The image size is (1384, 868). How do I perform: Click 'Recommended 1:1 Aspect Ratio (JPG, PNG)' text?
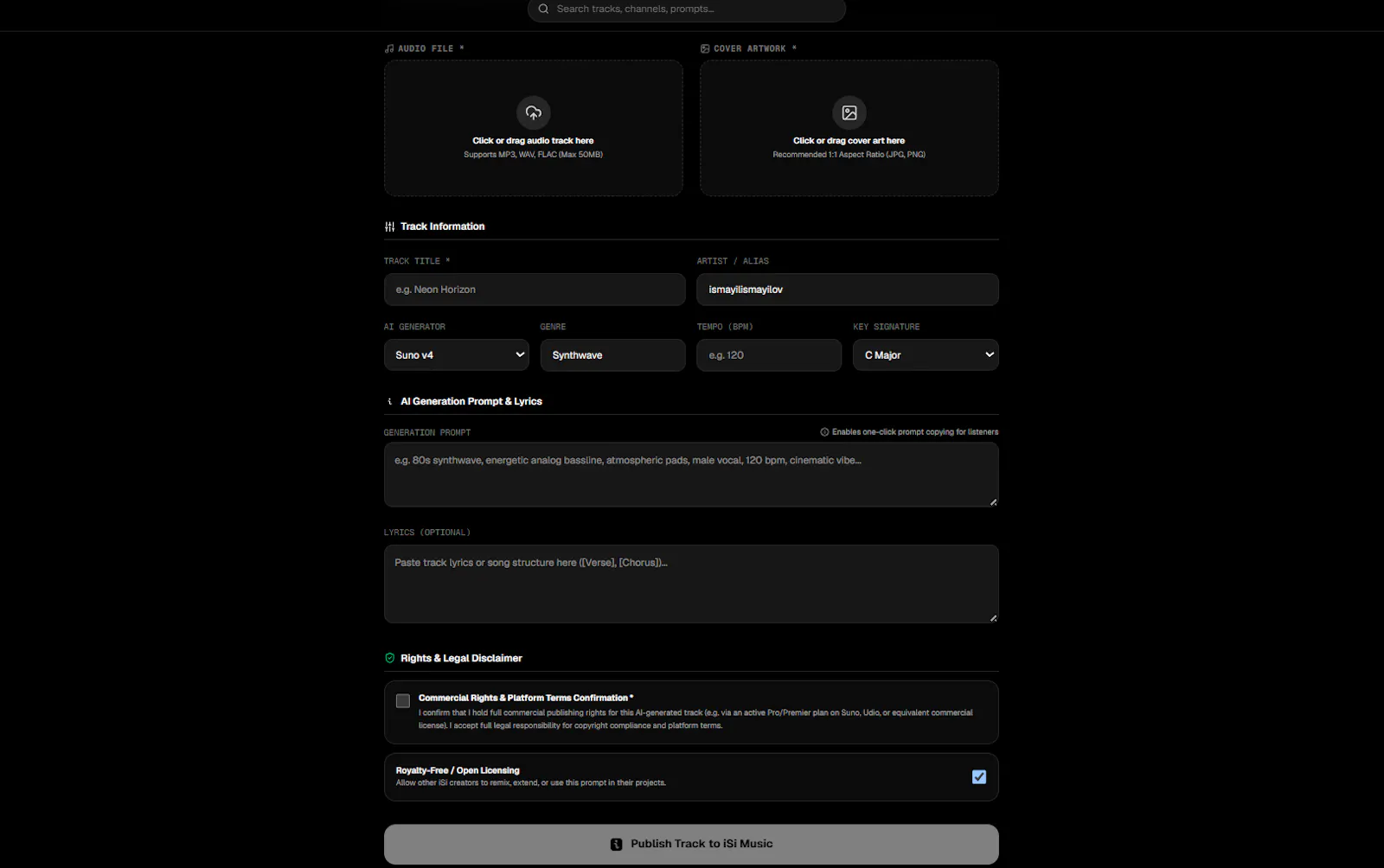tap(849, 155)
